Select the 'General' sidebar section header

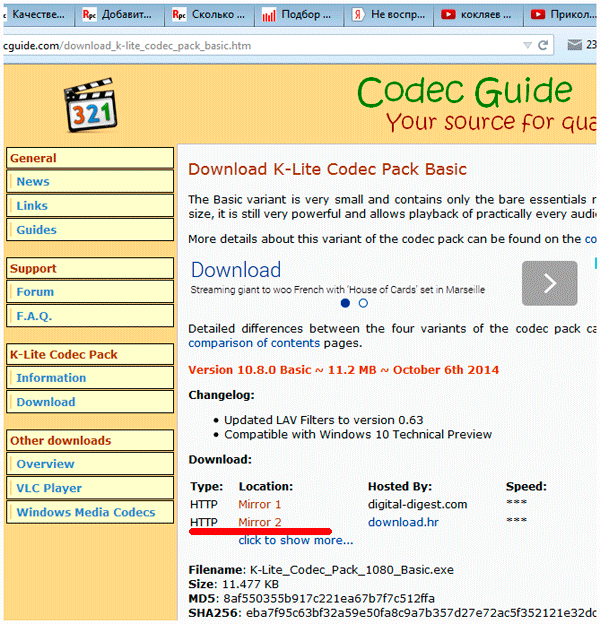click(90, 158)
